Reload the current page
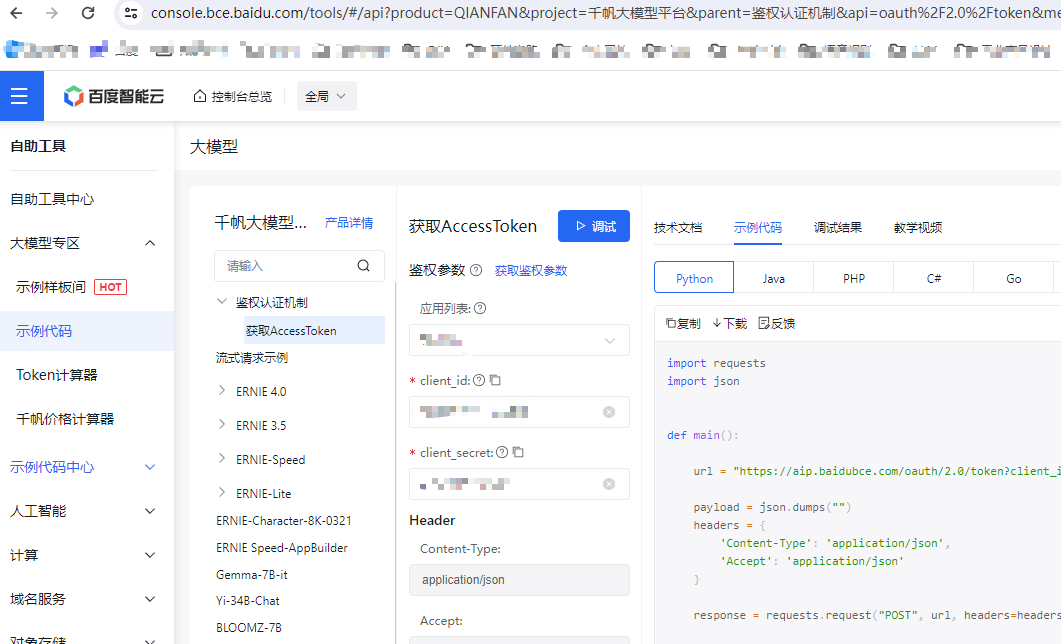Viewport: 1061px width, 644px height. pos(88,13)
